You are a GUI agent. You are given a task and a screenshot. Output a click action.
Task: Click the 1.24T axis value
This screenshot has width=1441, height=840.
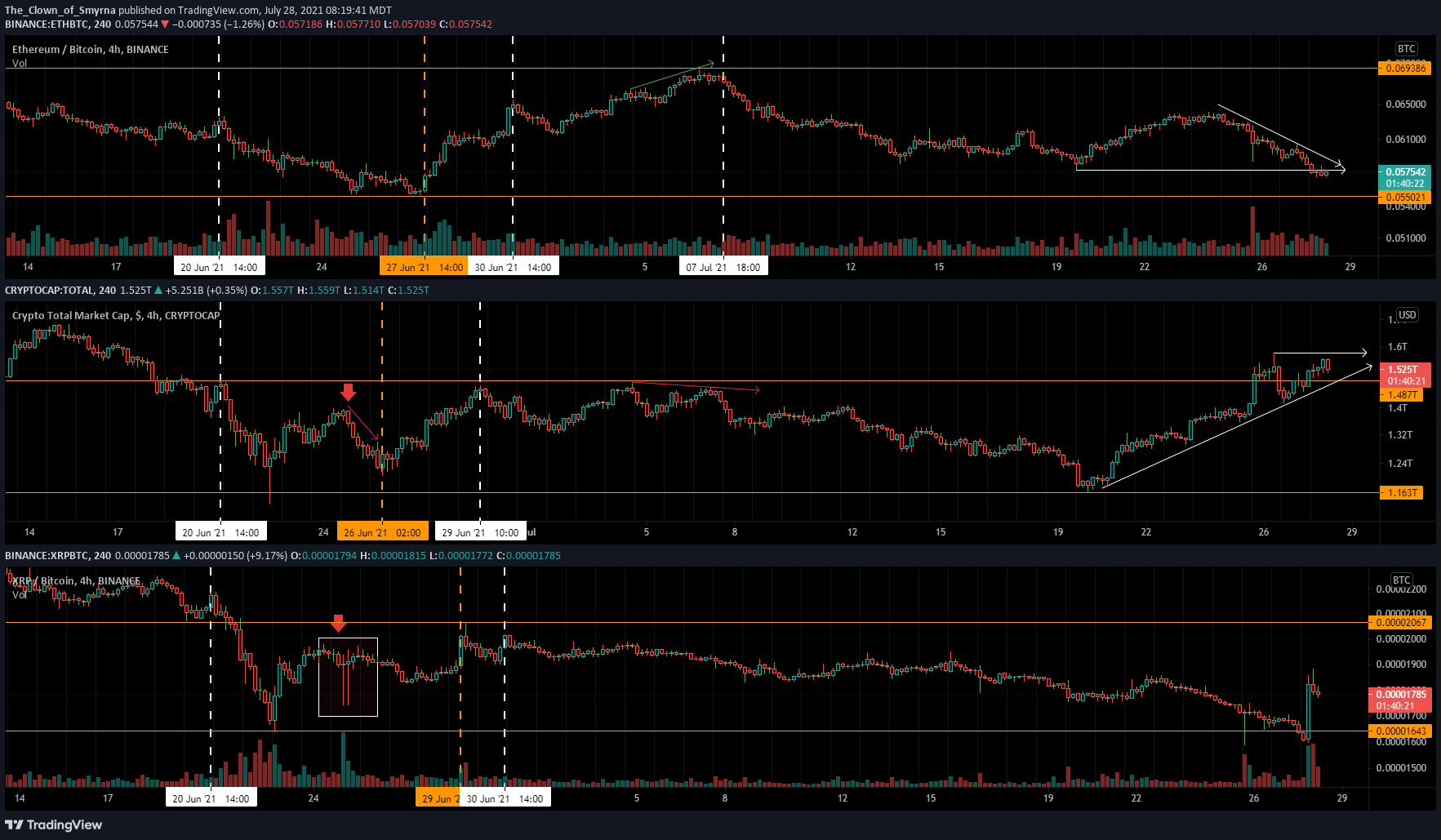tap(1400, 464)
